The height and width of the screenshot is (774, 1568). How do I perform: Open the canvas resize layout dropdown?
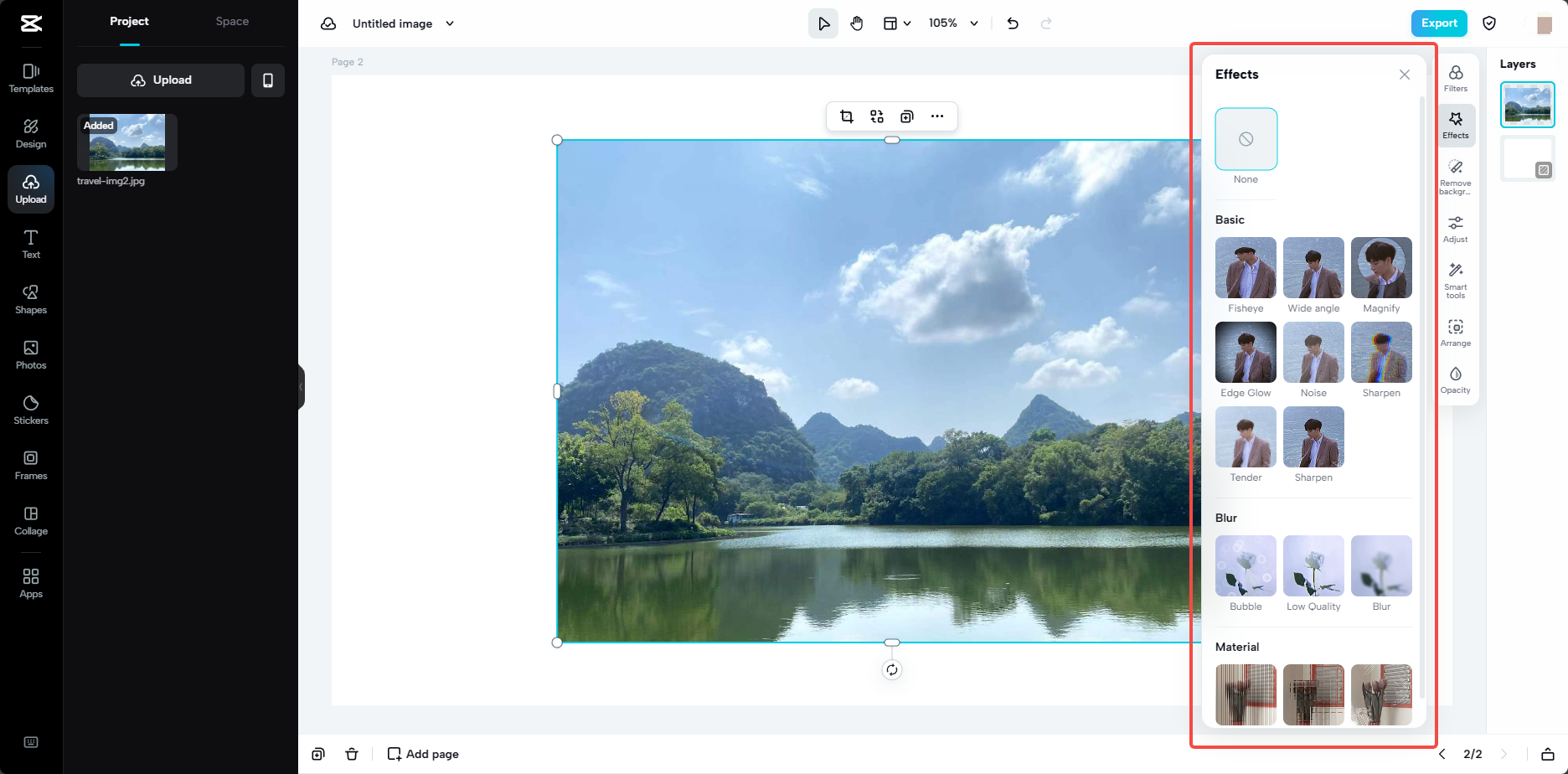(896, 23)
